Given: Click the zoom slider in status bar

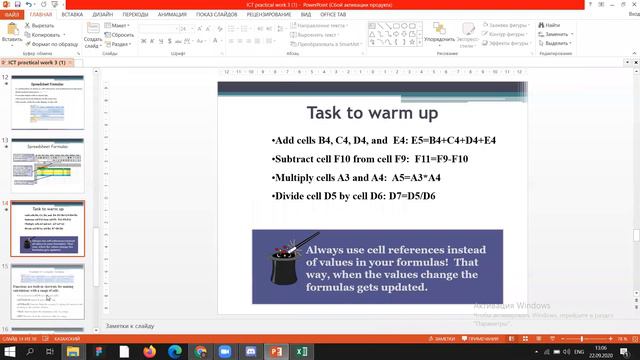Looking at the screenshot, I should click(582, 339).
